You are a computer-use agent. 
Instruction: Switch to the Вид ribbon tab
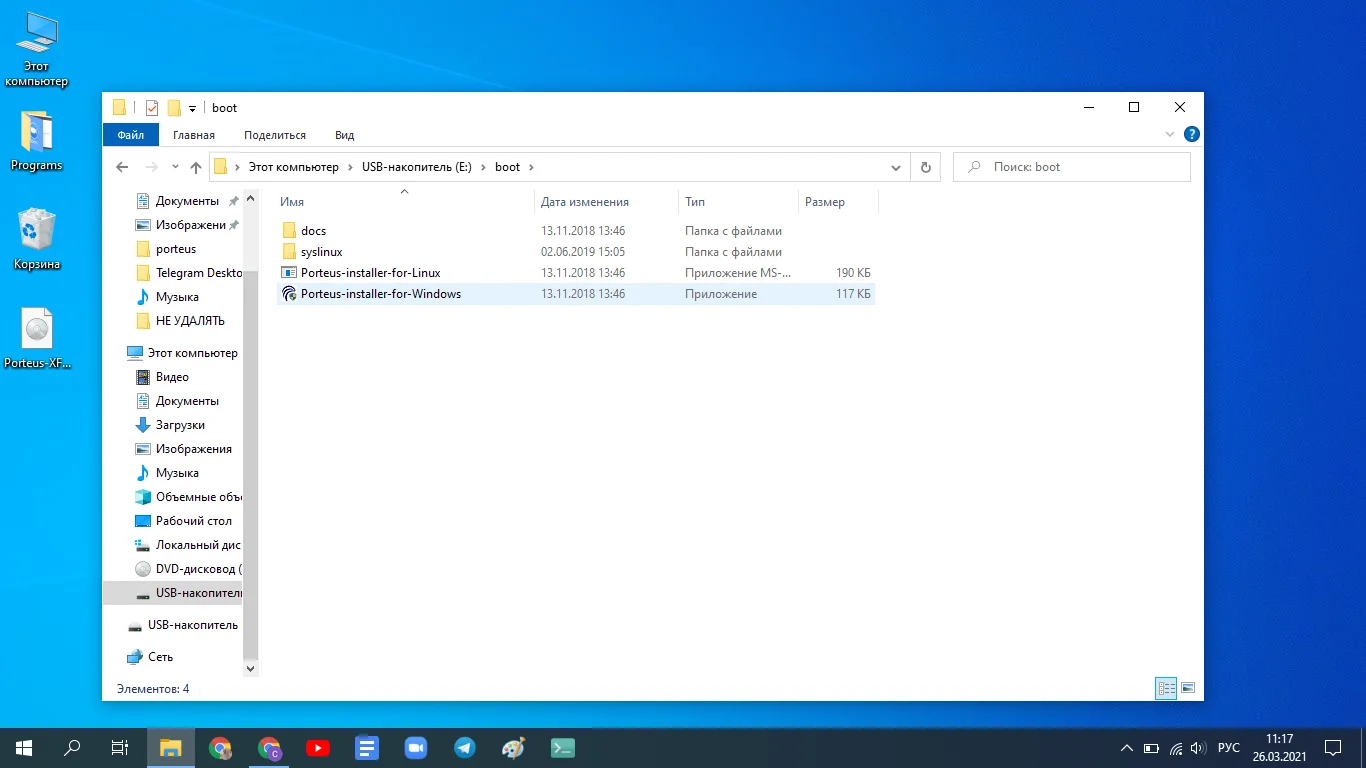(344, 135)
